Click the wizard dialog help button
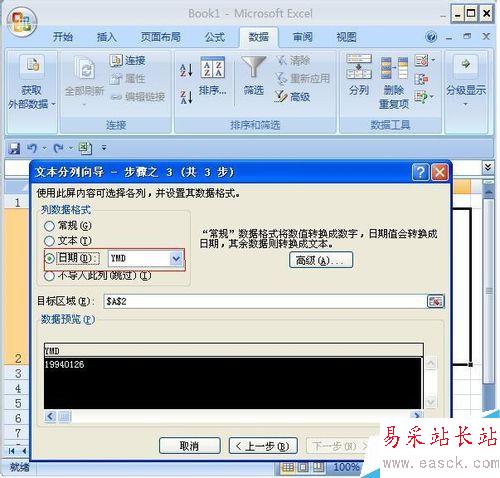 pos(420,172)
